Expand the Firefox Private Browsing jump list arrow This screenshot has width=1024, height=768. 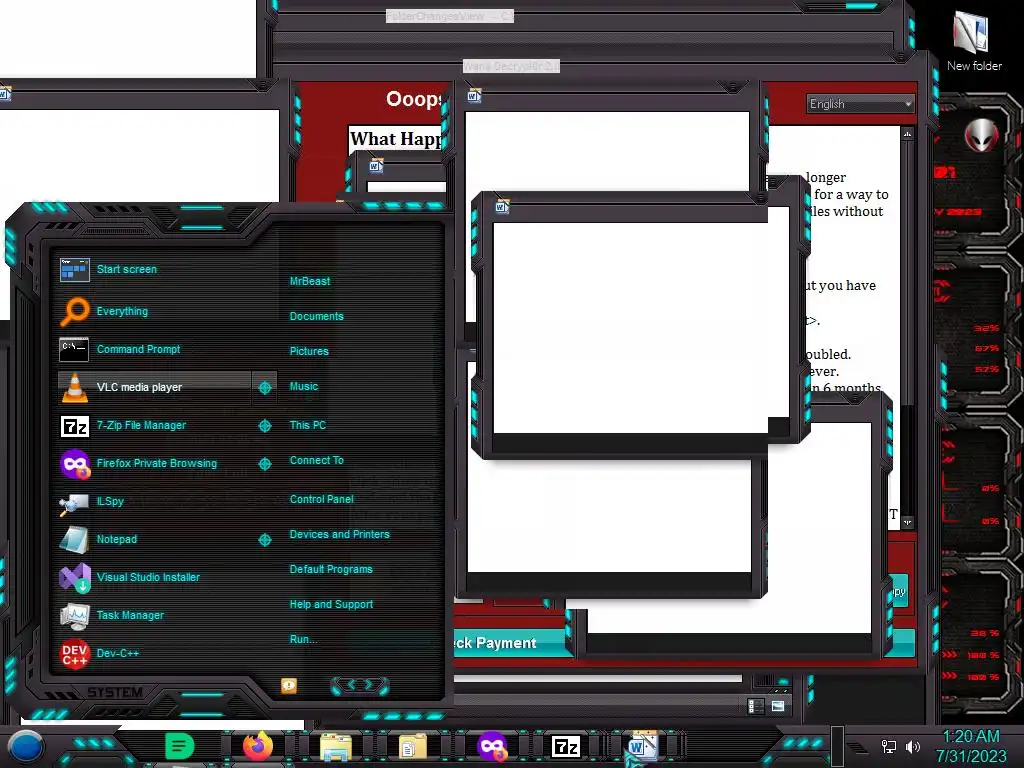[264, 464]
